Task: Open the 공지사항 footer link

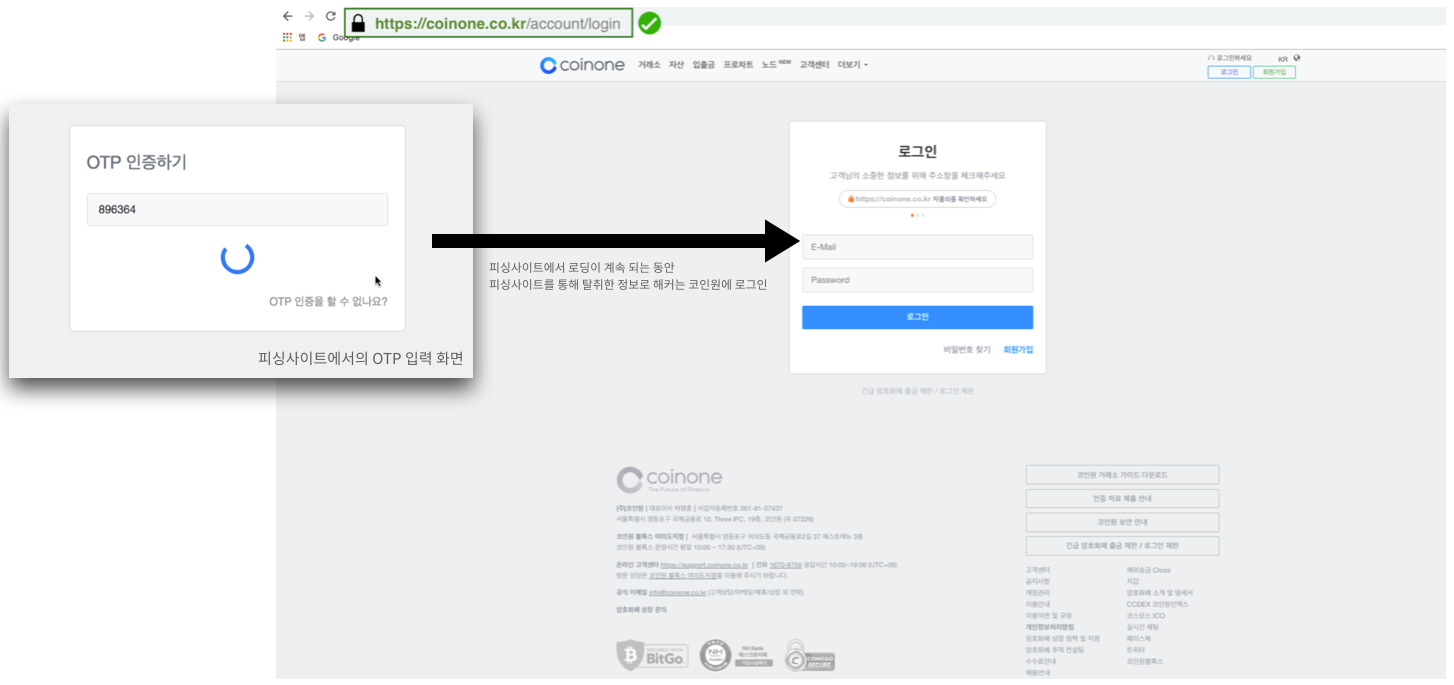Action: pos(1037,581)
